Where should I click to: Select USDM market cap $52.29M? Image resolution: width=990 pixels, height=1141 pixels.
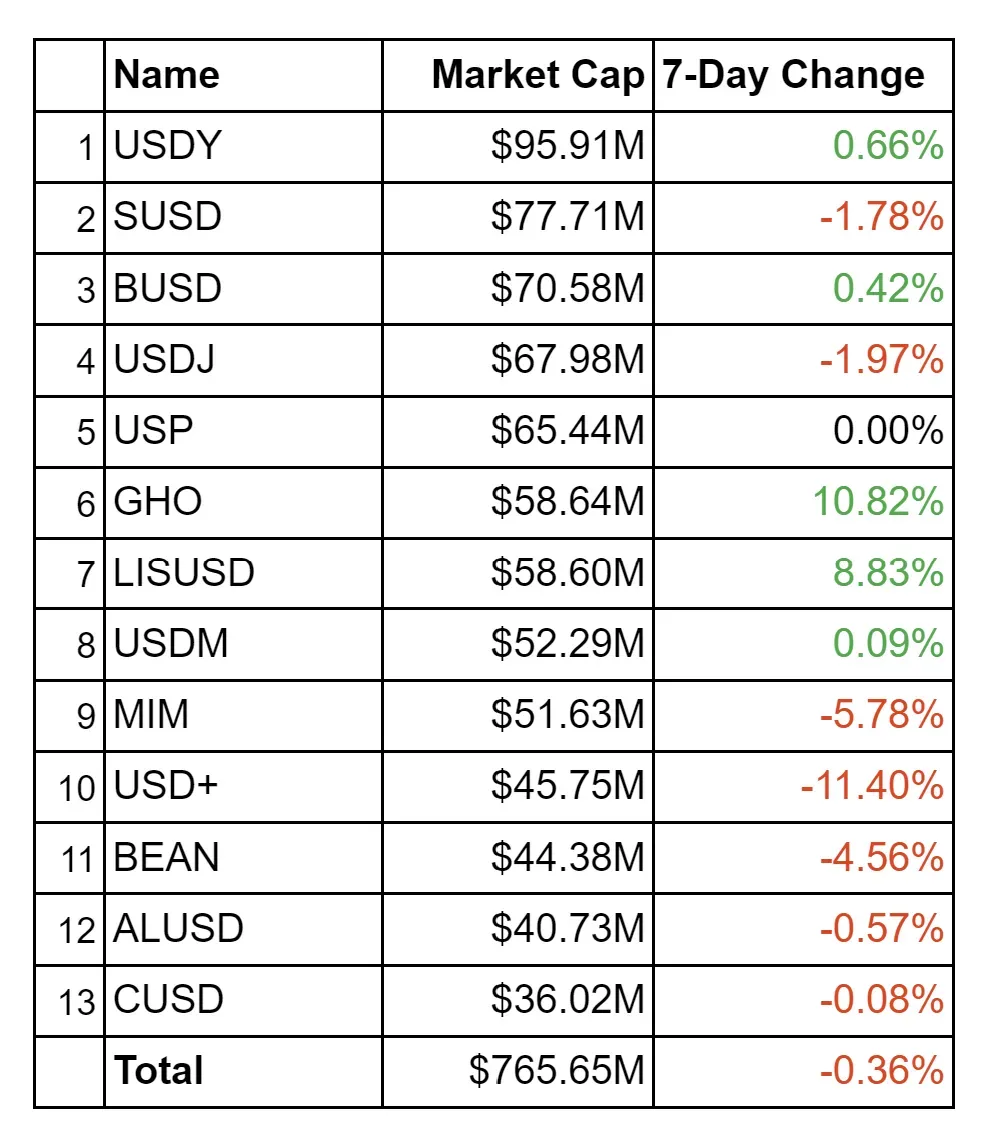[x=567, y=644]
